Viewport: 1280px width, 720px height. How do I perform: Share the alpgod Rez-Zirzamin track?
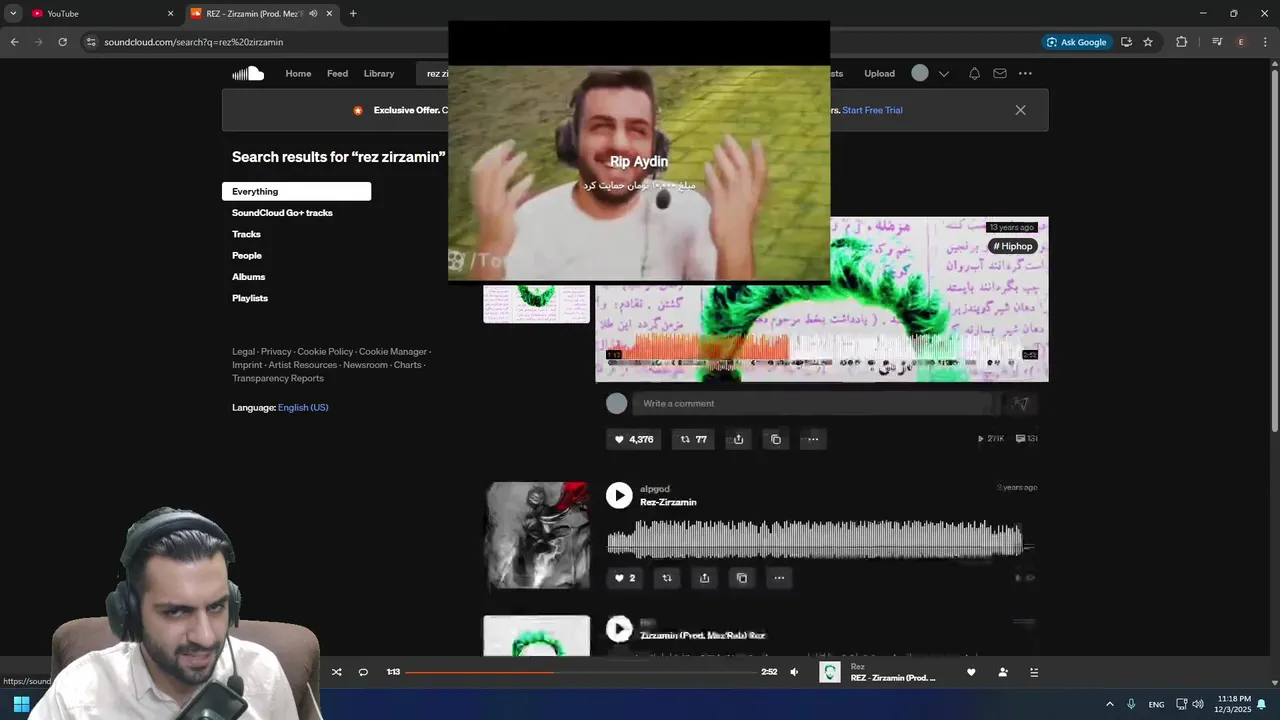704,578
